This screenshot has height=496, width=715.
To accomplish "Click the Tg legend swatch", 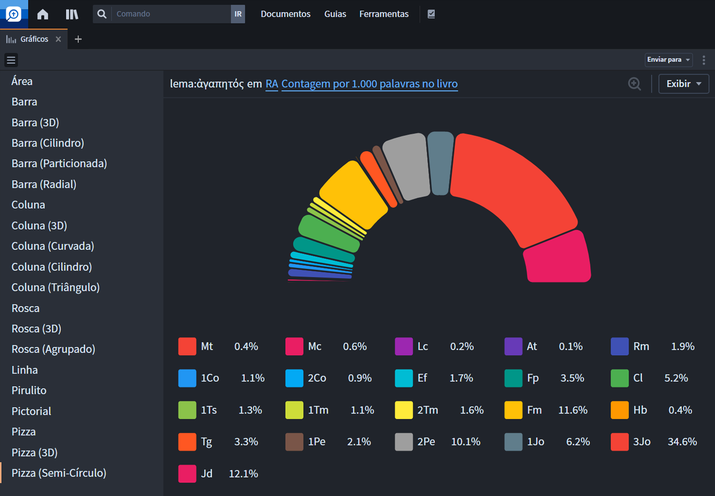I will pos(187,442).
